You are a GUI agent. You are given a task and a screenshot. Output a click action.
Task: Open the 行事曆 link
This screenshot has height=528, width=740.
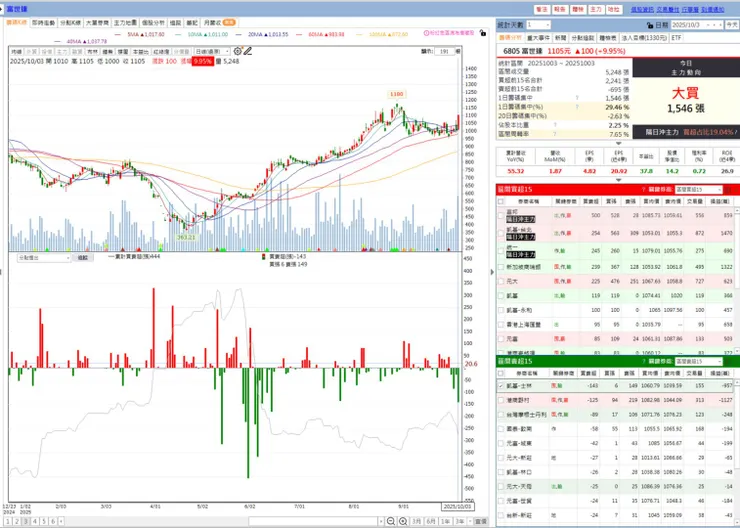[690, 9]
